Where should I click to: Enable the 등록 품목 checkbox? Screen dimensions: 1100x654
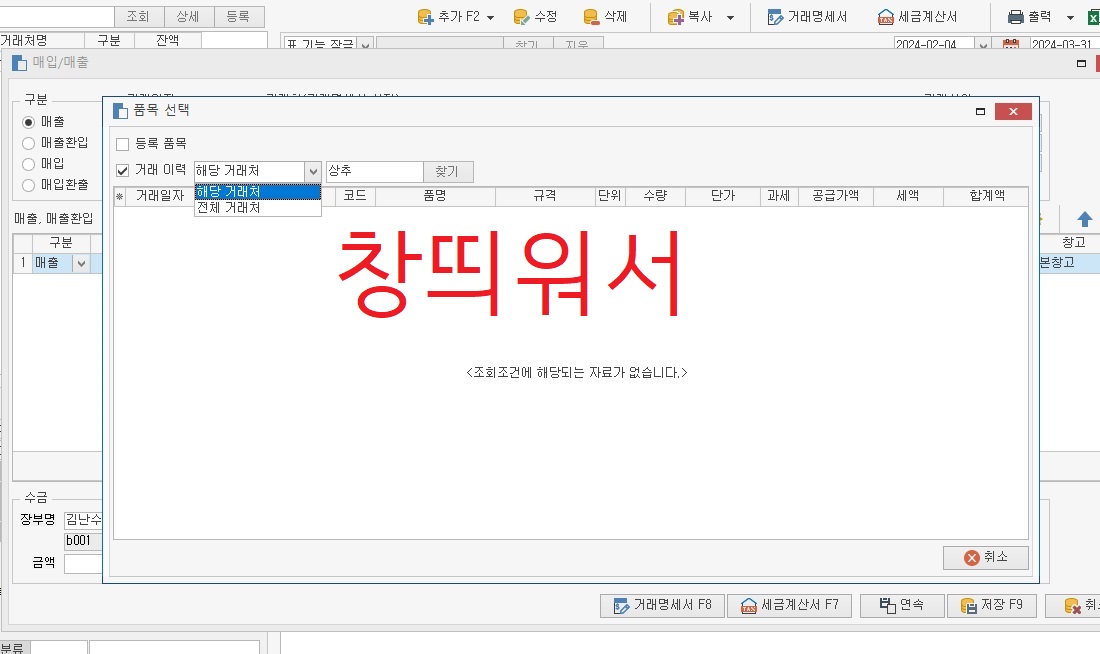click(123, 144)
